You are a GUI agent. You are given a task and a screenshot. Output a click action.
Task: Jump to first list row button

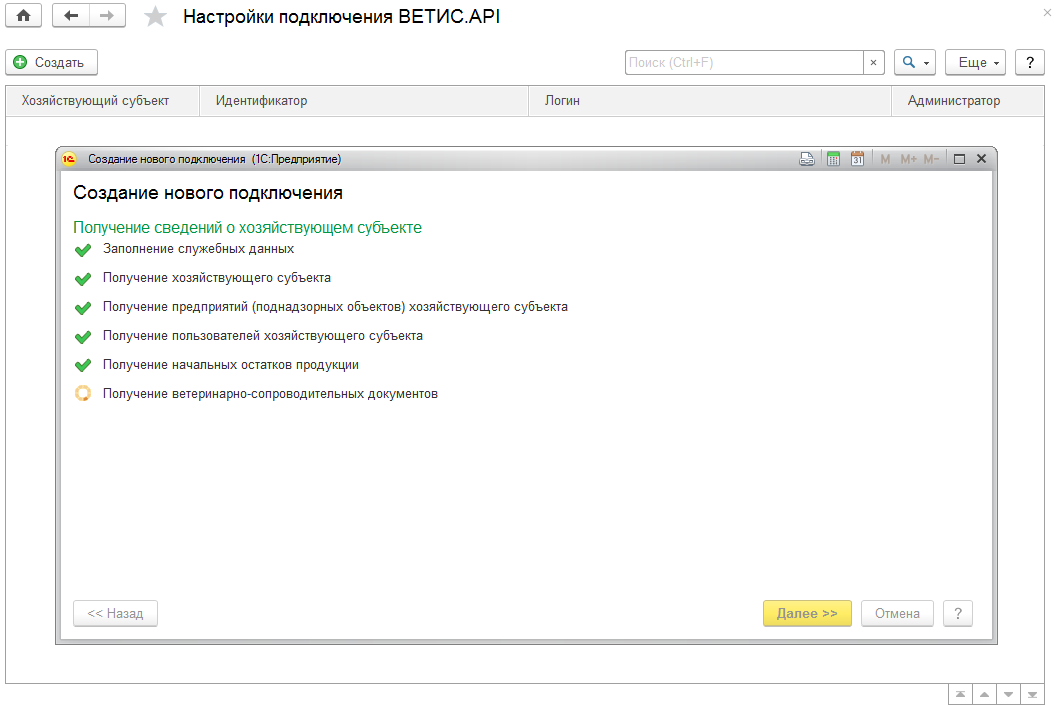click(960, 695)
